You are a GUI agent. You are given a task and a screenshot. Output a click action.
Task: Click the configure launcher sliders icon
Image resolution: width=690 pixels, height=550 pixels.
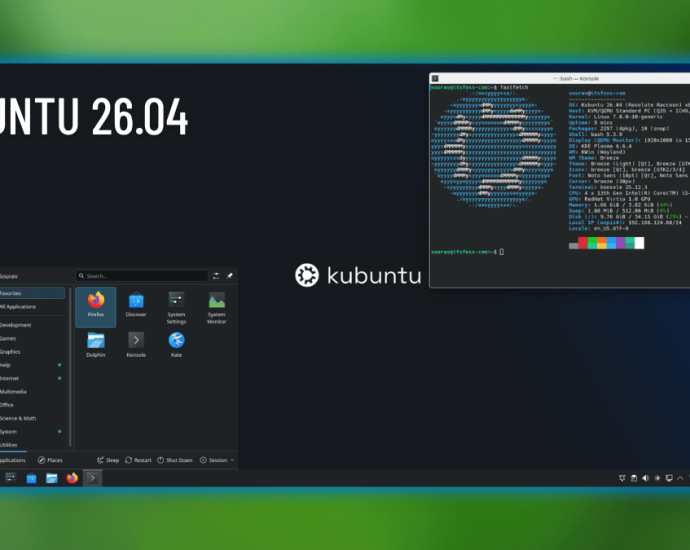[x=216, y=276]
